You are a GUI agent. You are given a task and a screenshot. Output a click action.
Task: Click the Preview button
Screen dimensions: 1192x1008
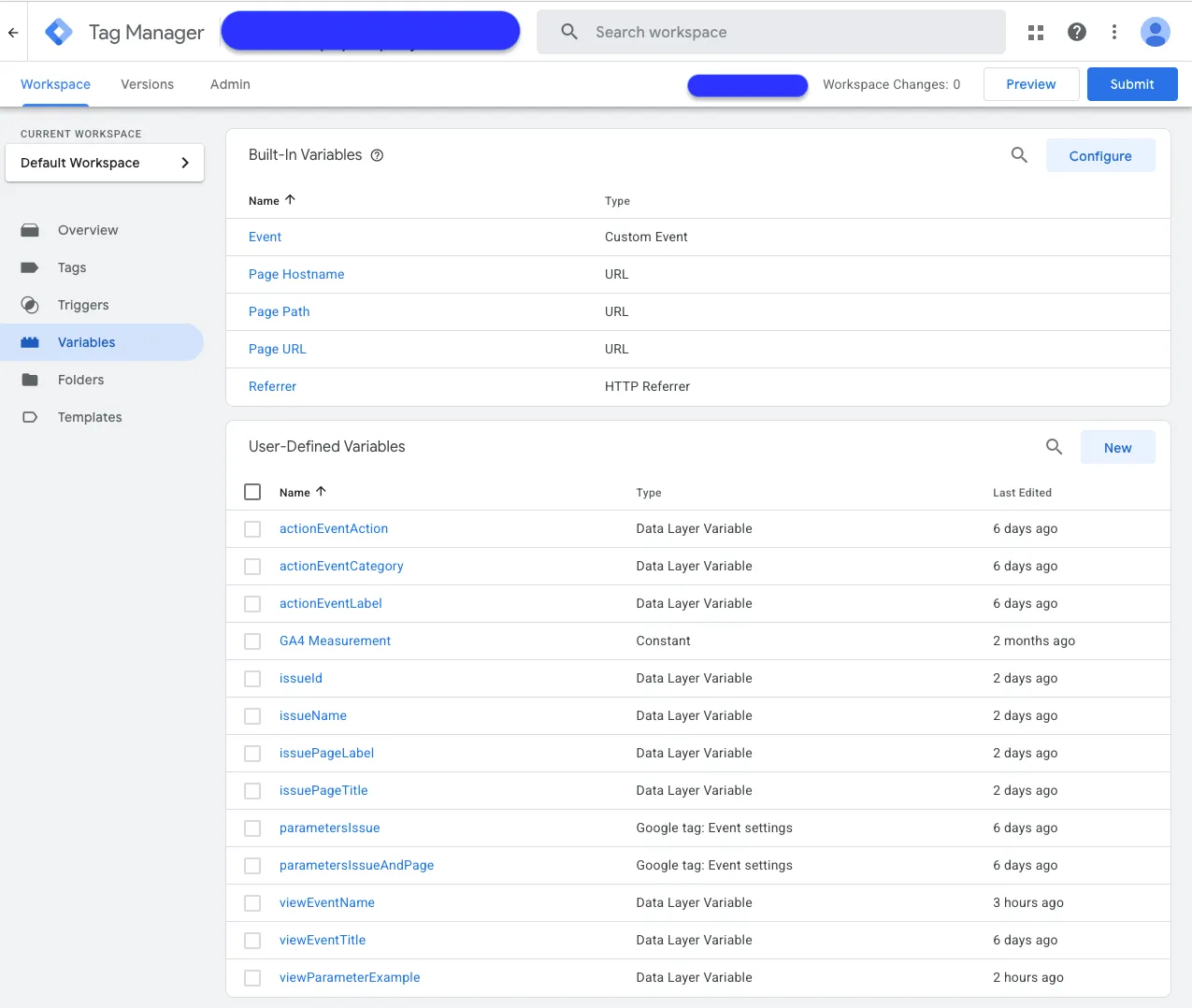[1031, 84]
